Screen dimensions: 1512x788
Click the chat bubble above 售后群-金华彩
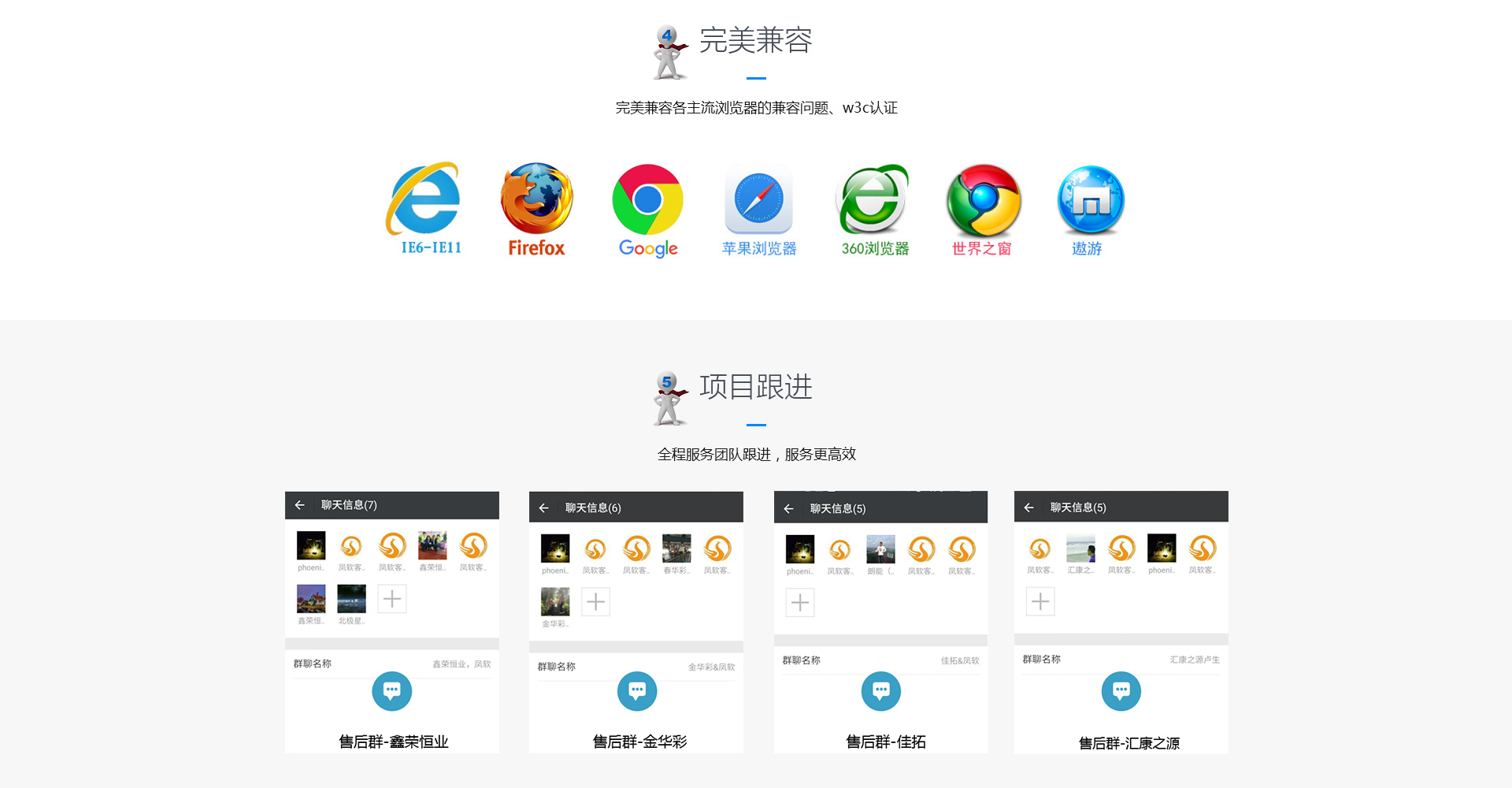(637, 691)
